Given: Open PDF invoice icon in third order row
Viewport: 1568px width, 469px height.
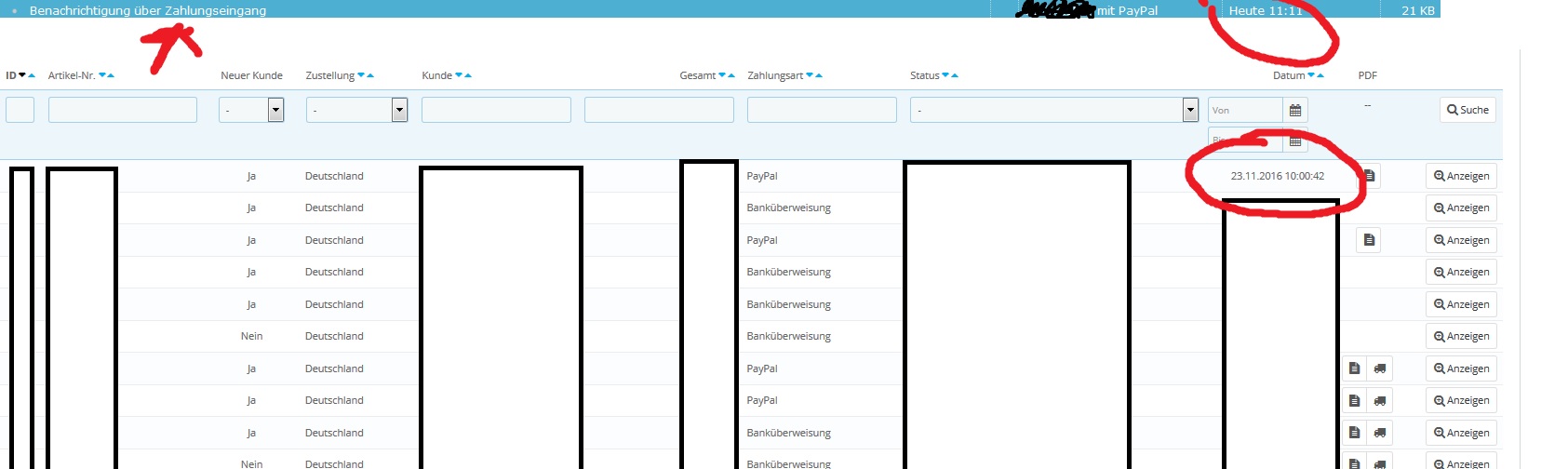Looking at the screenshot, I should tap(1369, 240).
